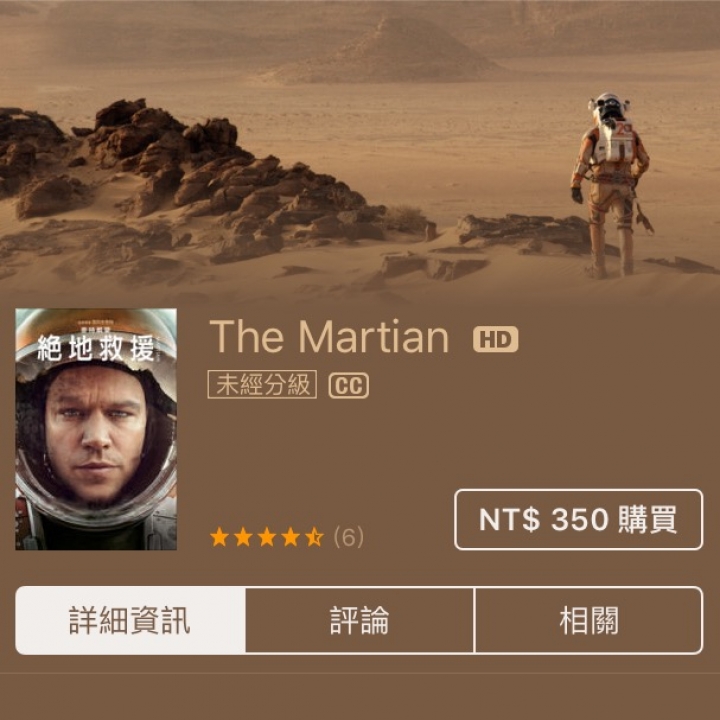Click the HD quality badge
The height and width of the screenshot is (720, 720).
click(495, 339)
